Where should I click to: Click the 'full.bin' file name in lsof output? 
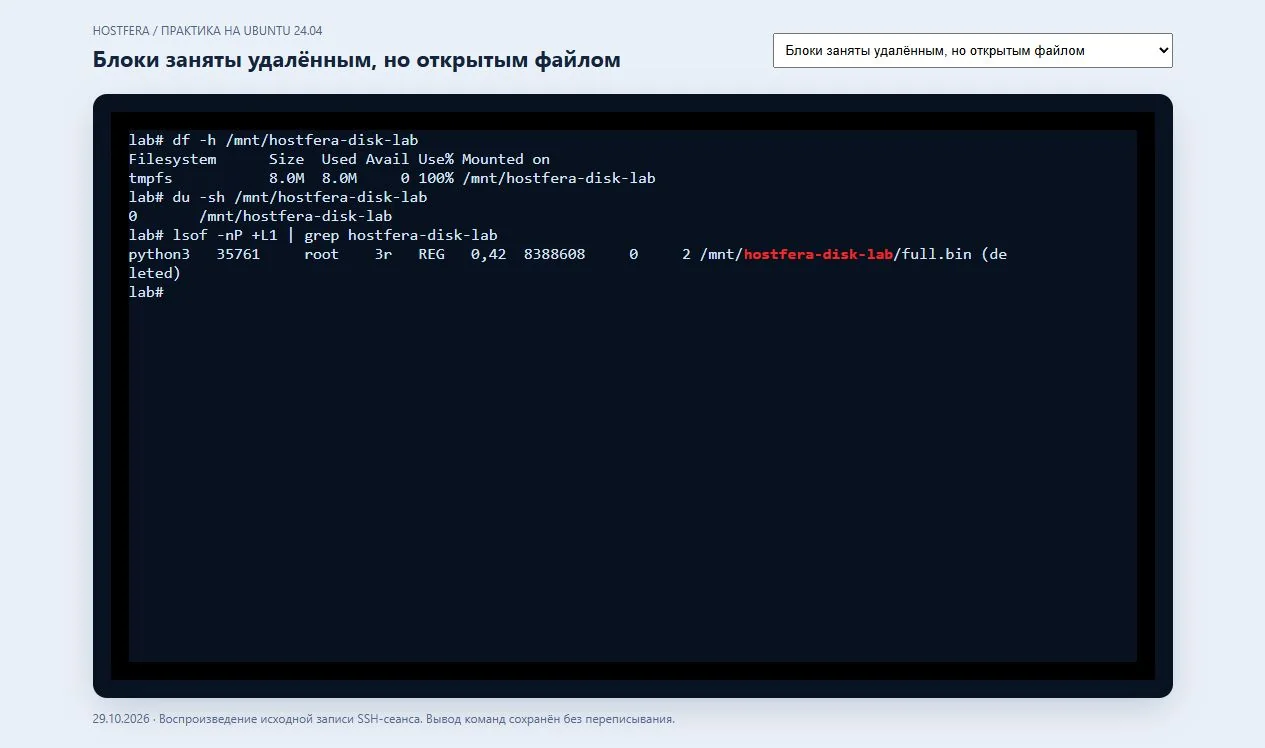pyautogui.click(x=937, y=254)
